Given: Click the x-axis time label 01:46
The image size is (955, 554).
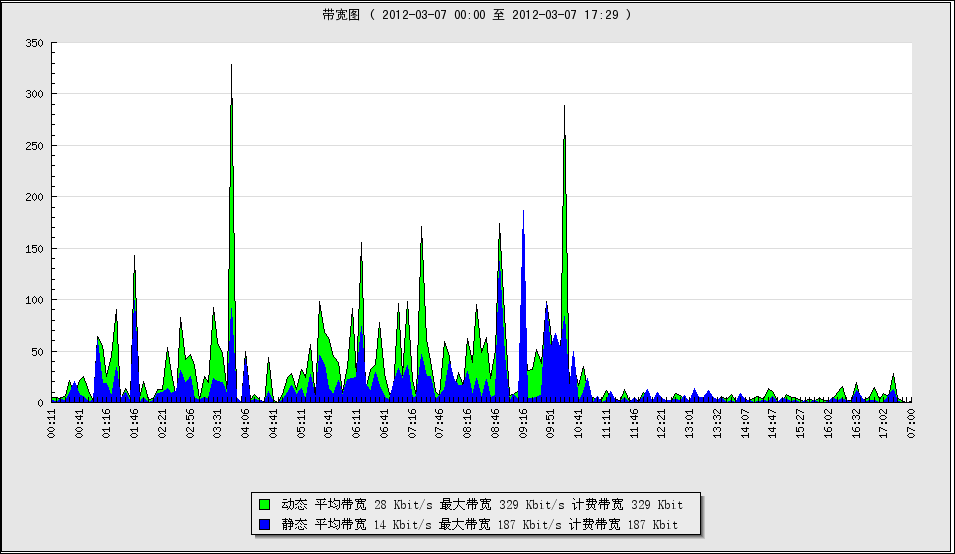Looking at the screenshot, I should (135, 423).
